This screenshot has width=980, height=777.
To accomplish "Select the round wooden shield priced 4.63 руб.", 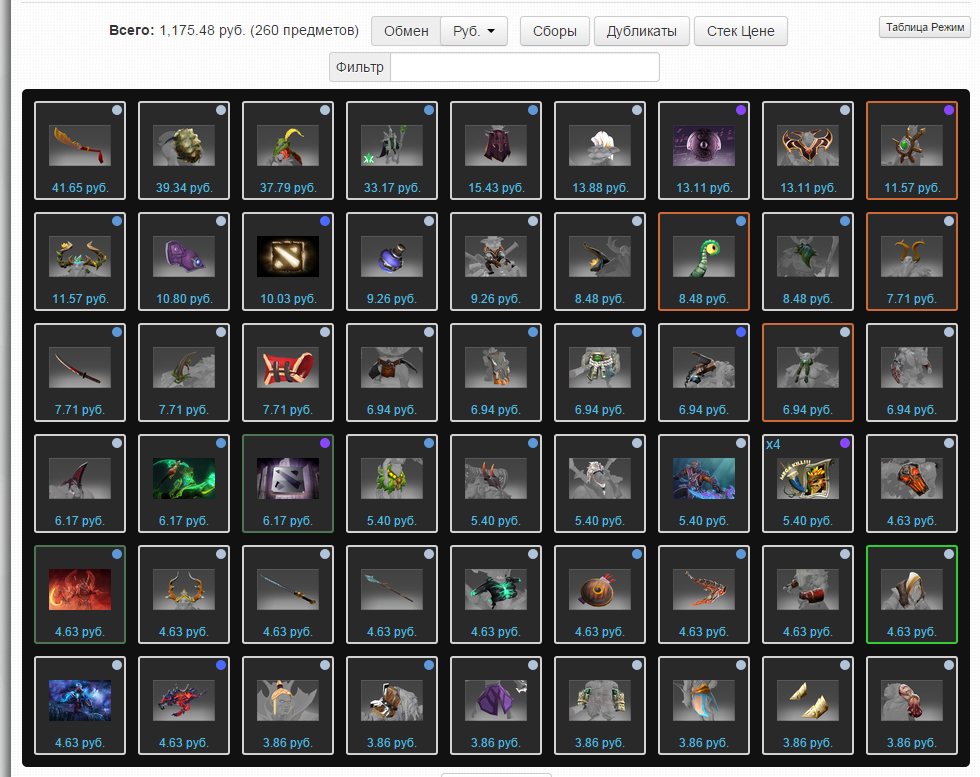I will (x=600, y=594).
